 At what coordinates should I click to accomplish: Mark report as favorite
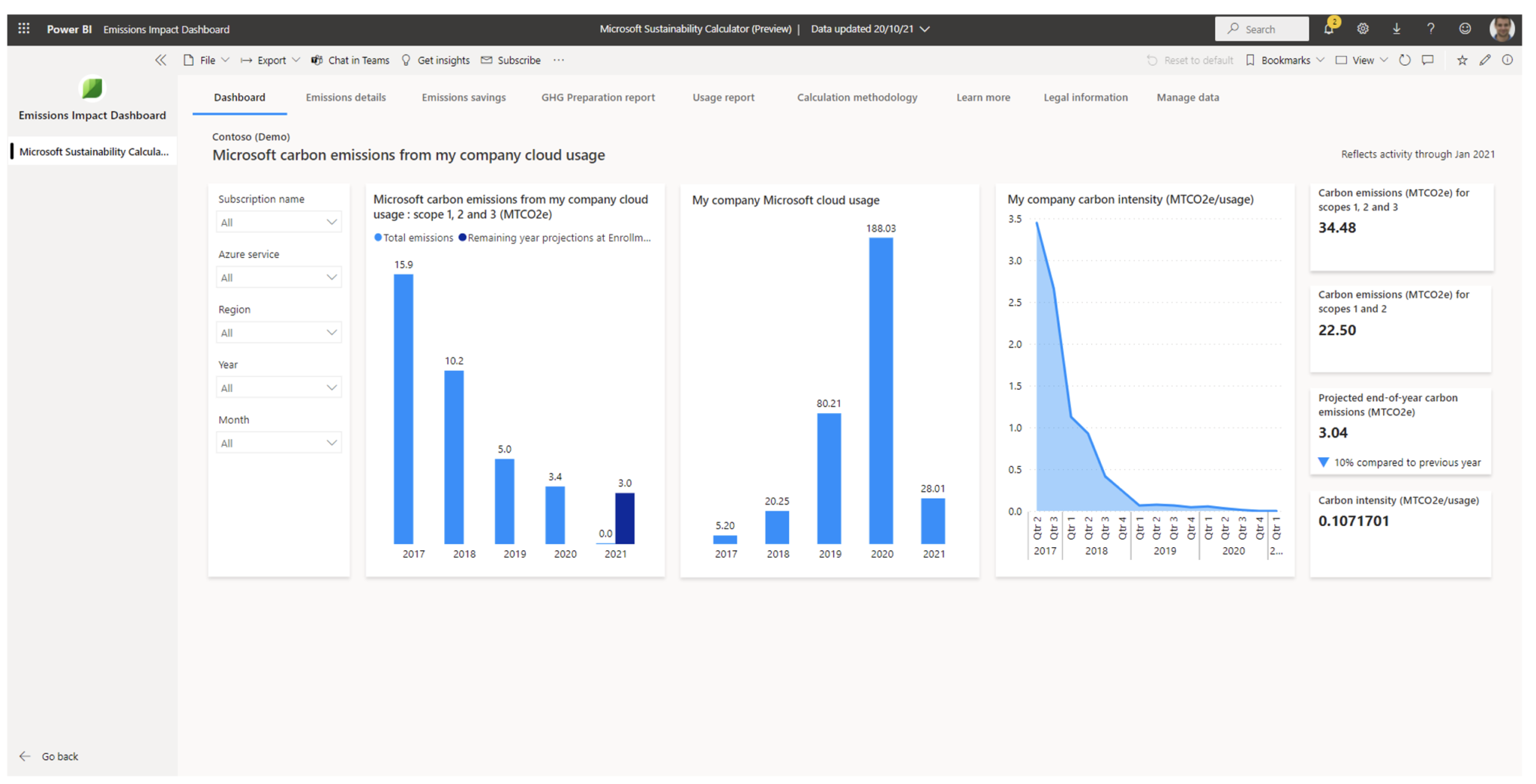1461,60
